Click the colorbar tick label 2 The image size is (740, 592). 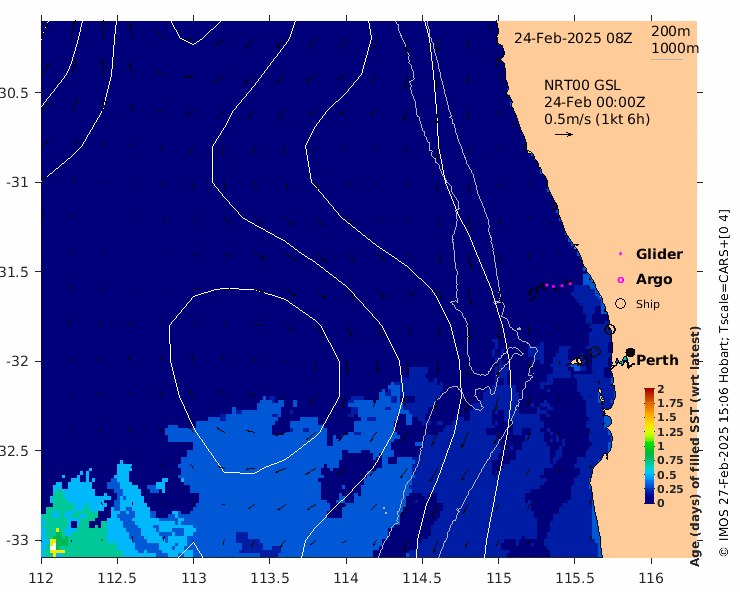tap(661, 389)
